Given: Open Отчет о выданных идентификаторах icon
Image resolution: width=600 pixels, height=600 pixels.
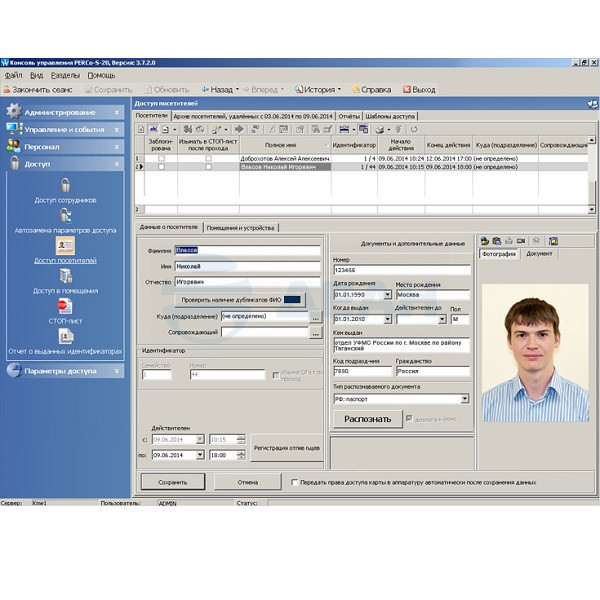Looking at the screenshot, I should click(x=65, y=336).
